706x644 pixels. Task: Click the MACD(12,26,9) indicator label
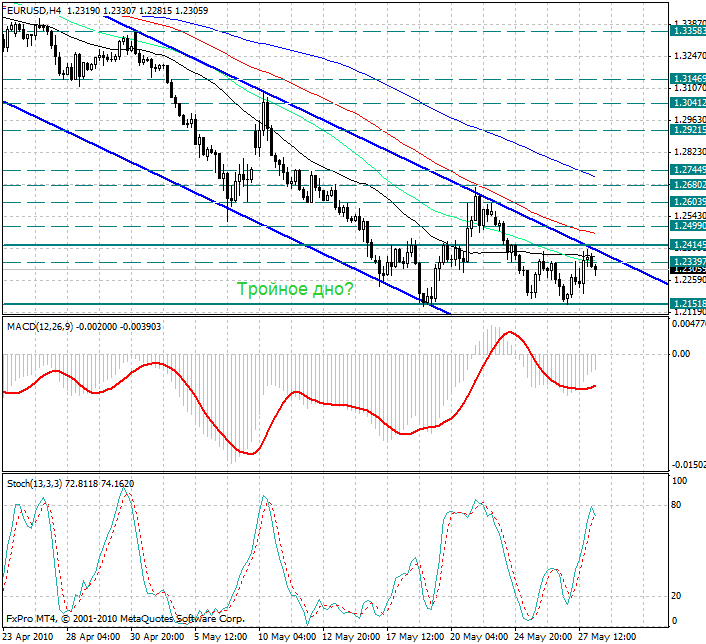pyautogui.click(x=84, y=327)
